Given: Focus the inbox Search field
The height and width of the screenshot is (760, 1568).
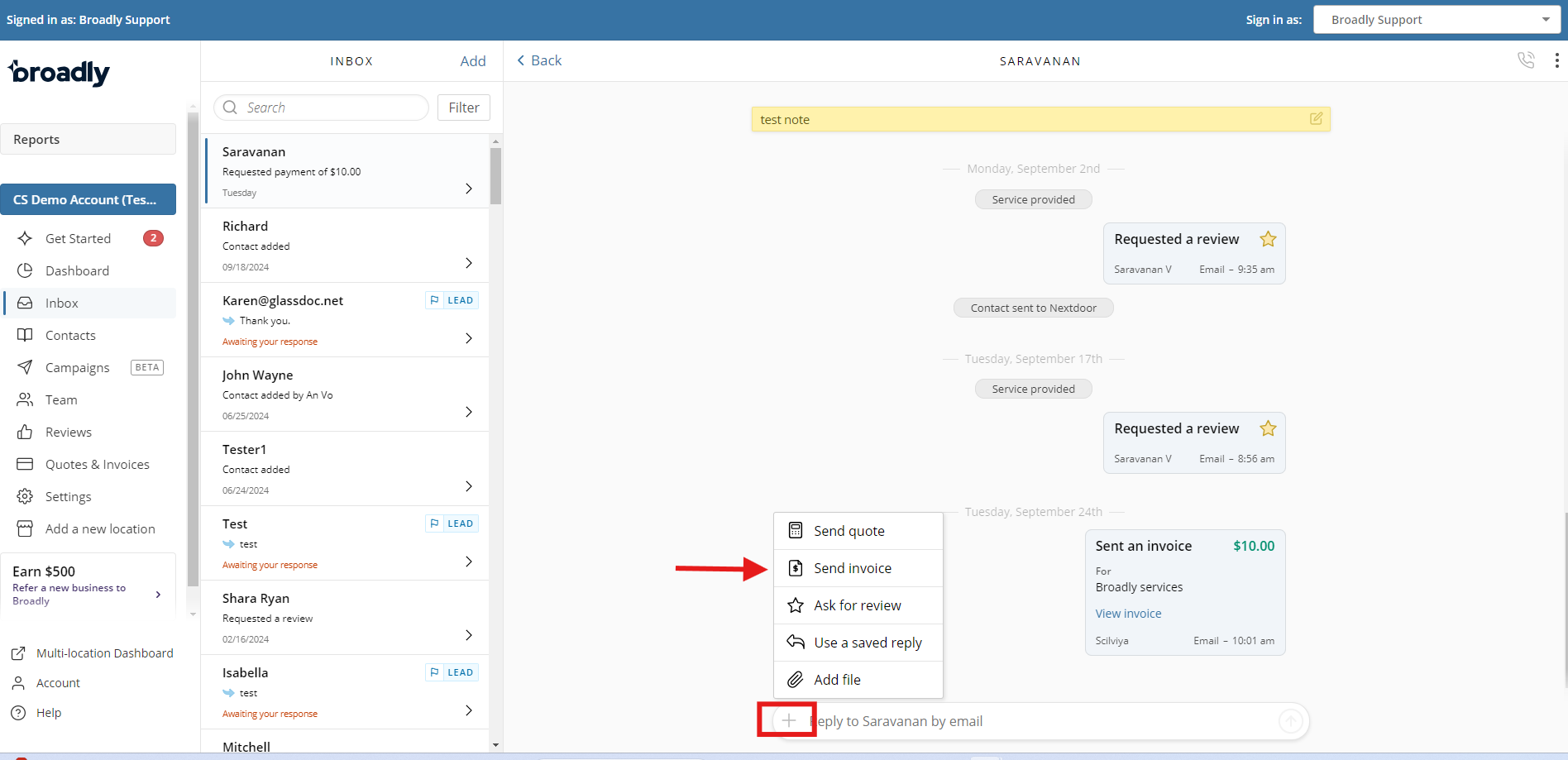Looking at the screenshot, I should coord(321,108).
